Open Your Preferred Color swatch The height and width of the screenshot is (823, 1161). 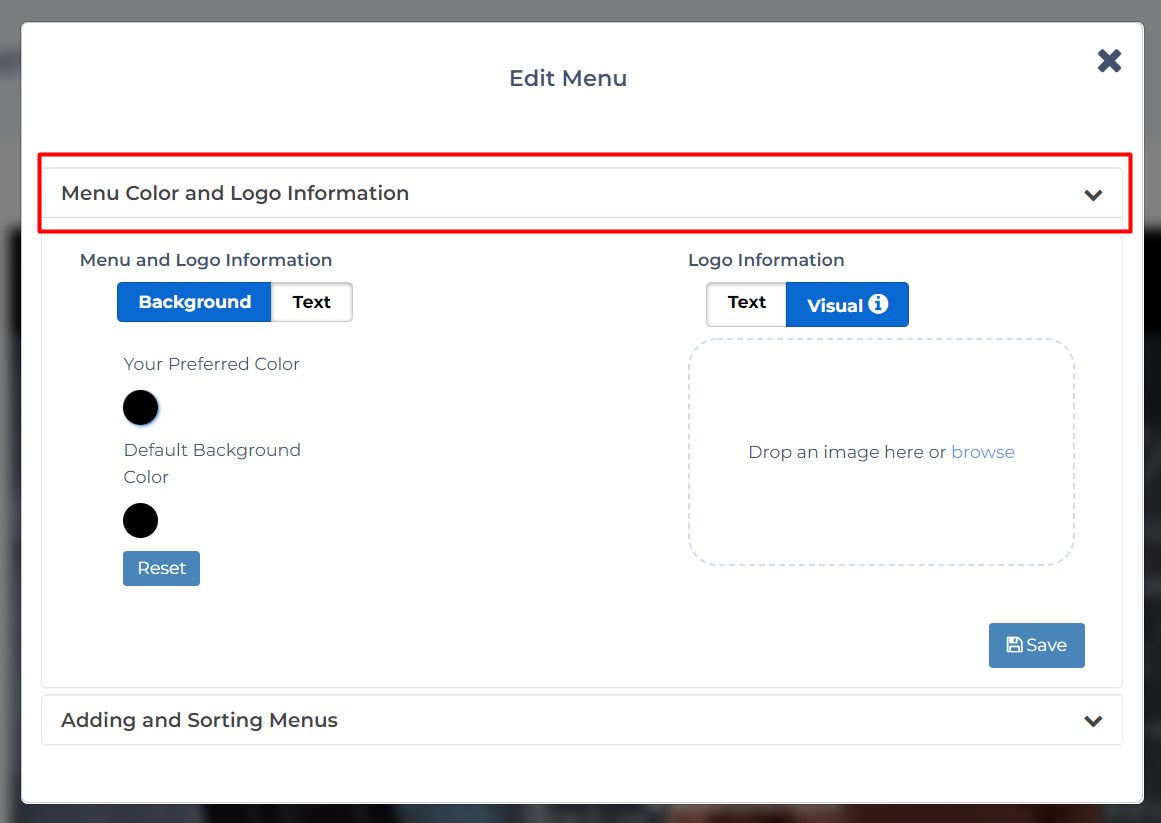click(x=140, y=408)
